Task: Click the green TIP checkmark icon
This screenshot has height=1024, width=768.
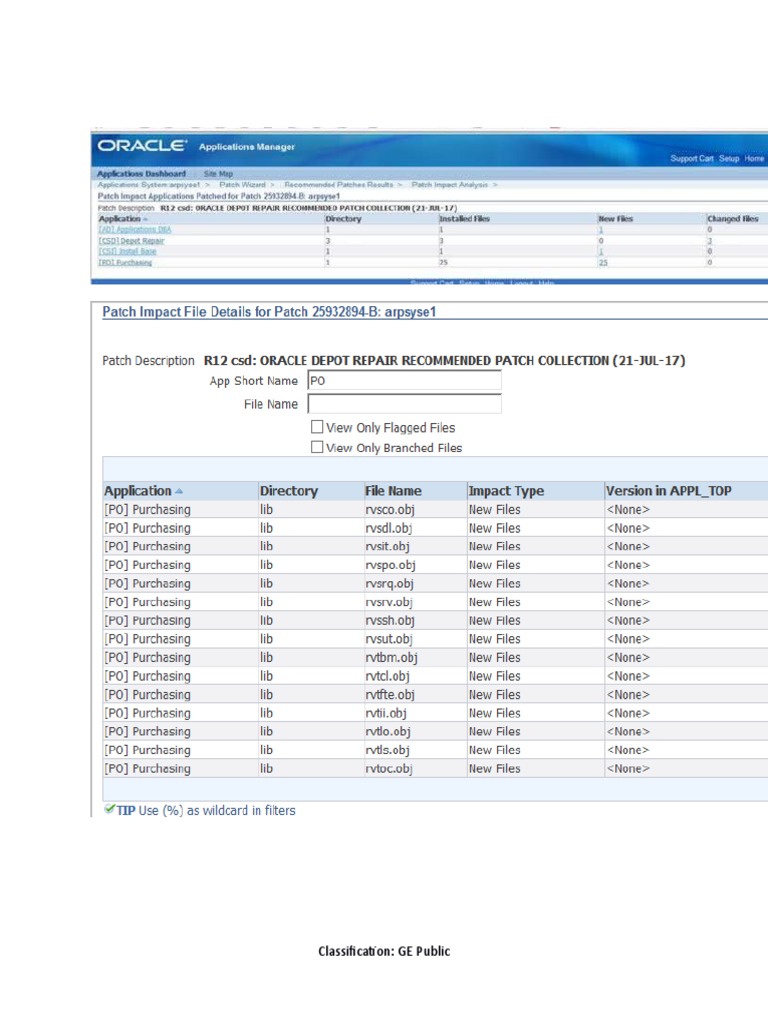Action: [x=109, y=809]
